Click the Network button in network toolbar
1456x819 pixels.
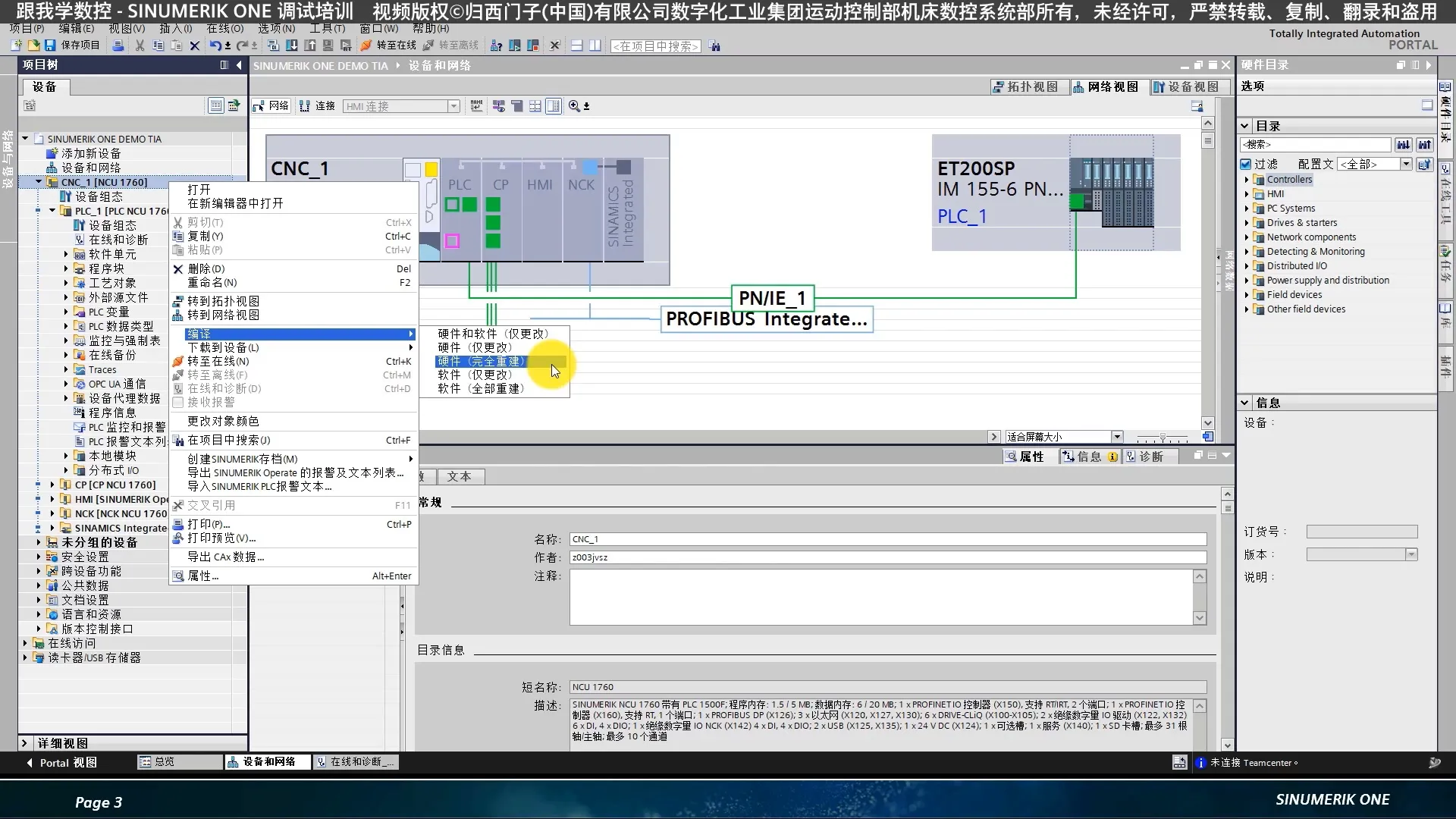(271, 106)
